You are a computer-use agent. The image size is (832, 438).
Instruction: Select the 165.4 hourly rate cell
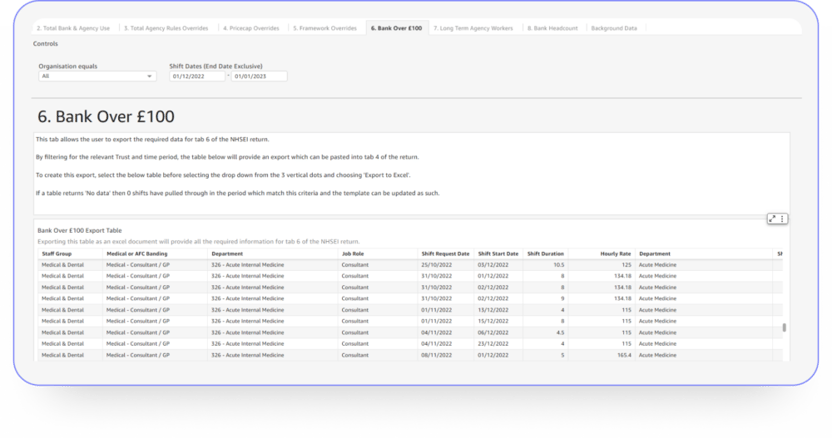622,354
